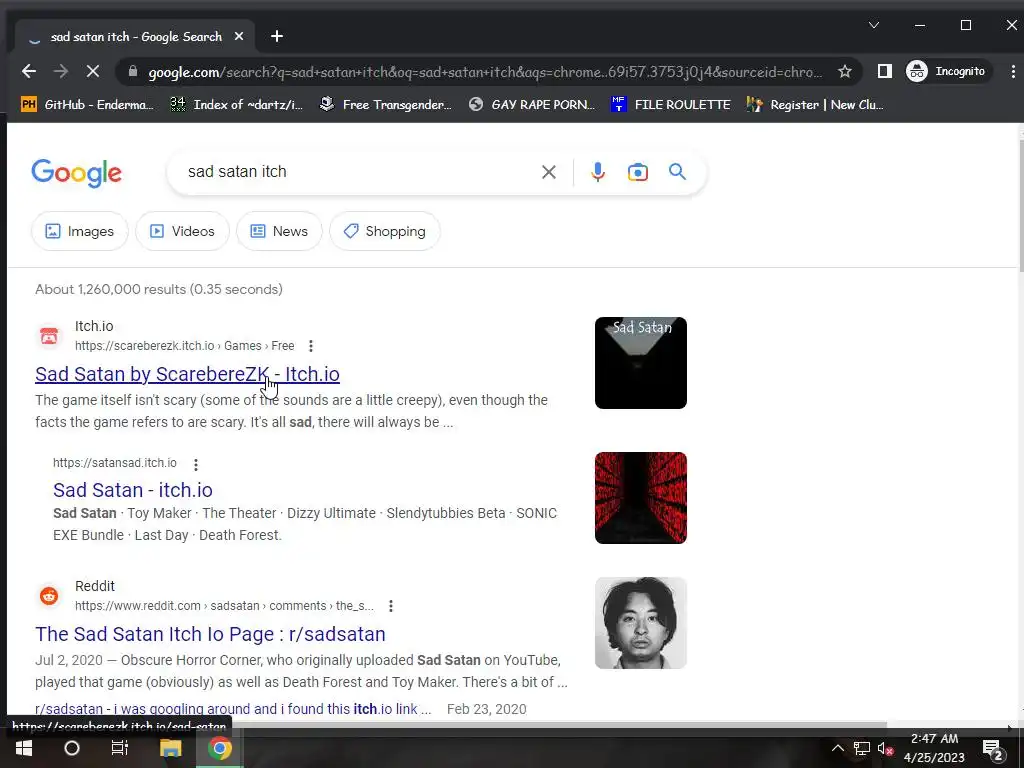The height and width of the screenshot is (768, 1024).
Task: Switch to Images results
Action: pyautogui.click(x=80, y=231)
